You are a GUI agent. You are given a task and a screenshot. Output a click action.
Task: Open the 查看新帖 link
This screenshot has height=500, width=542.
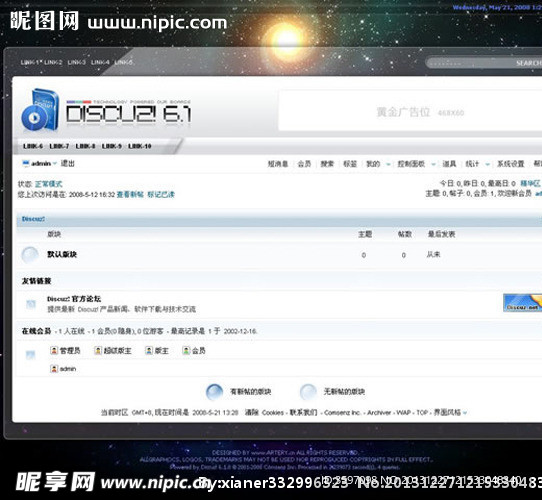(x=130, y=194)
